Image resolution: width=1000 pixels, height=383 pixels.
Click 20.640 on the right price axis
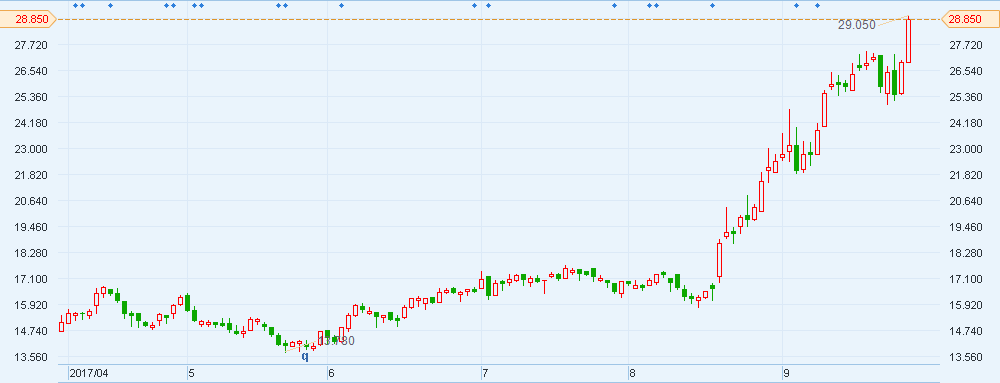point(967,201)
